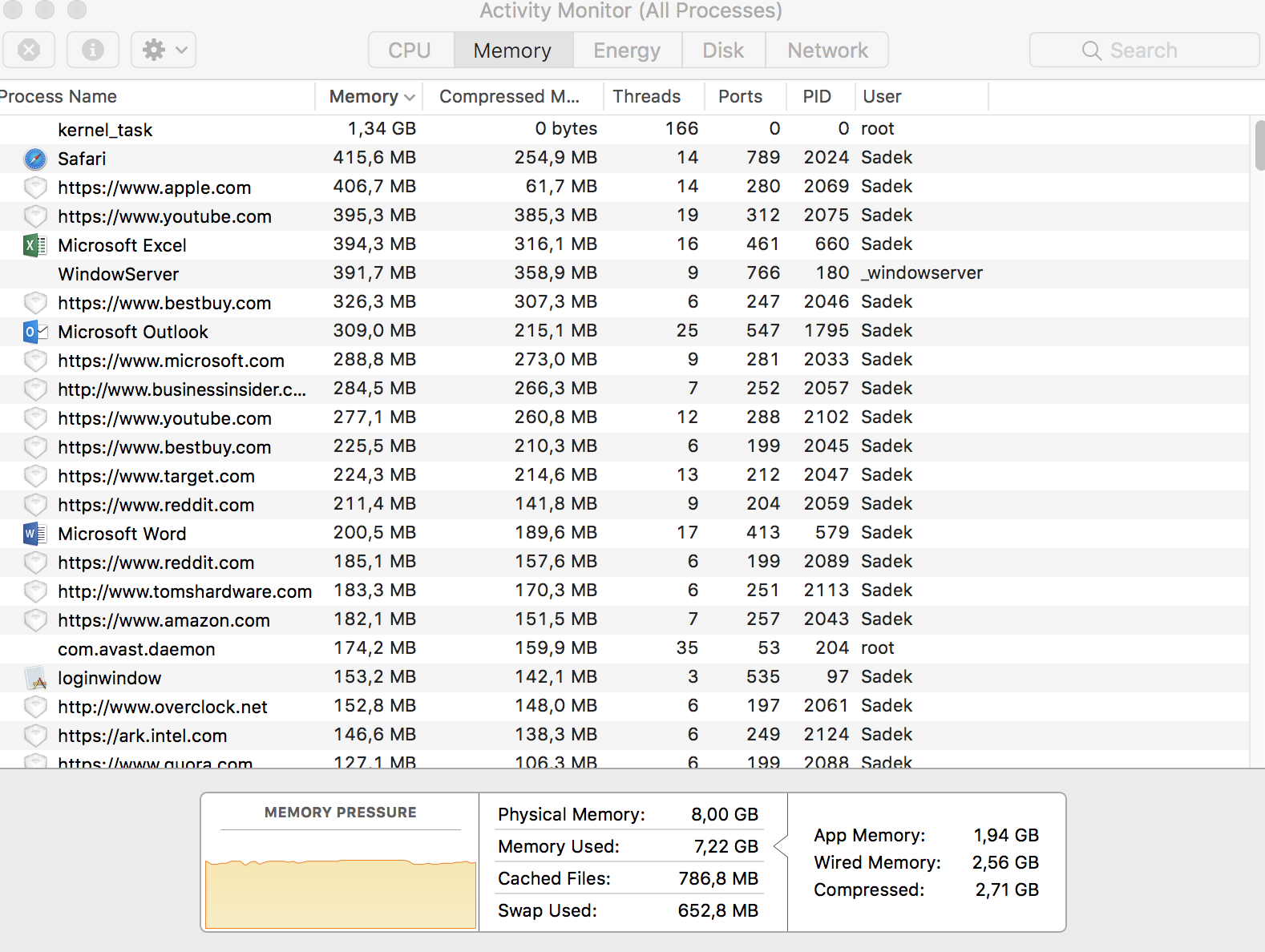Click the Safari compass icon

tap(35, 159)
